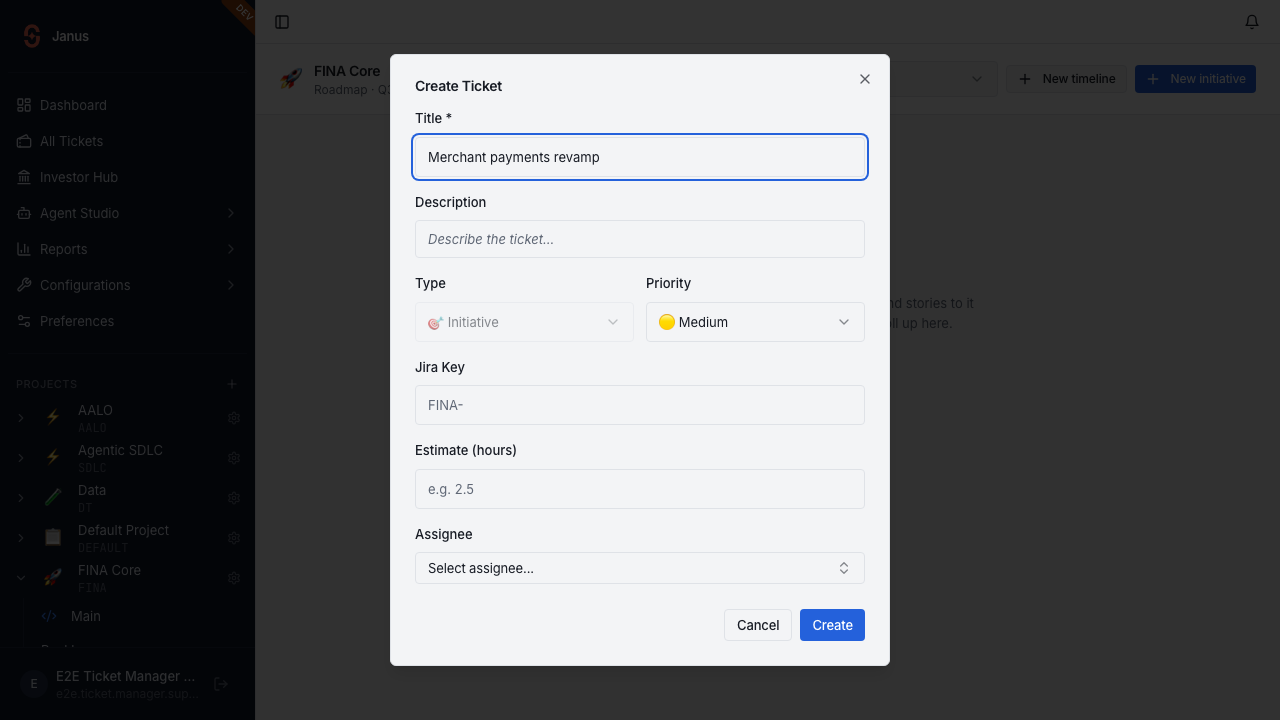
Task: Toggle the sidebar panel icon
Action: tap(282, 22)
